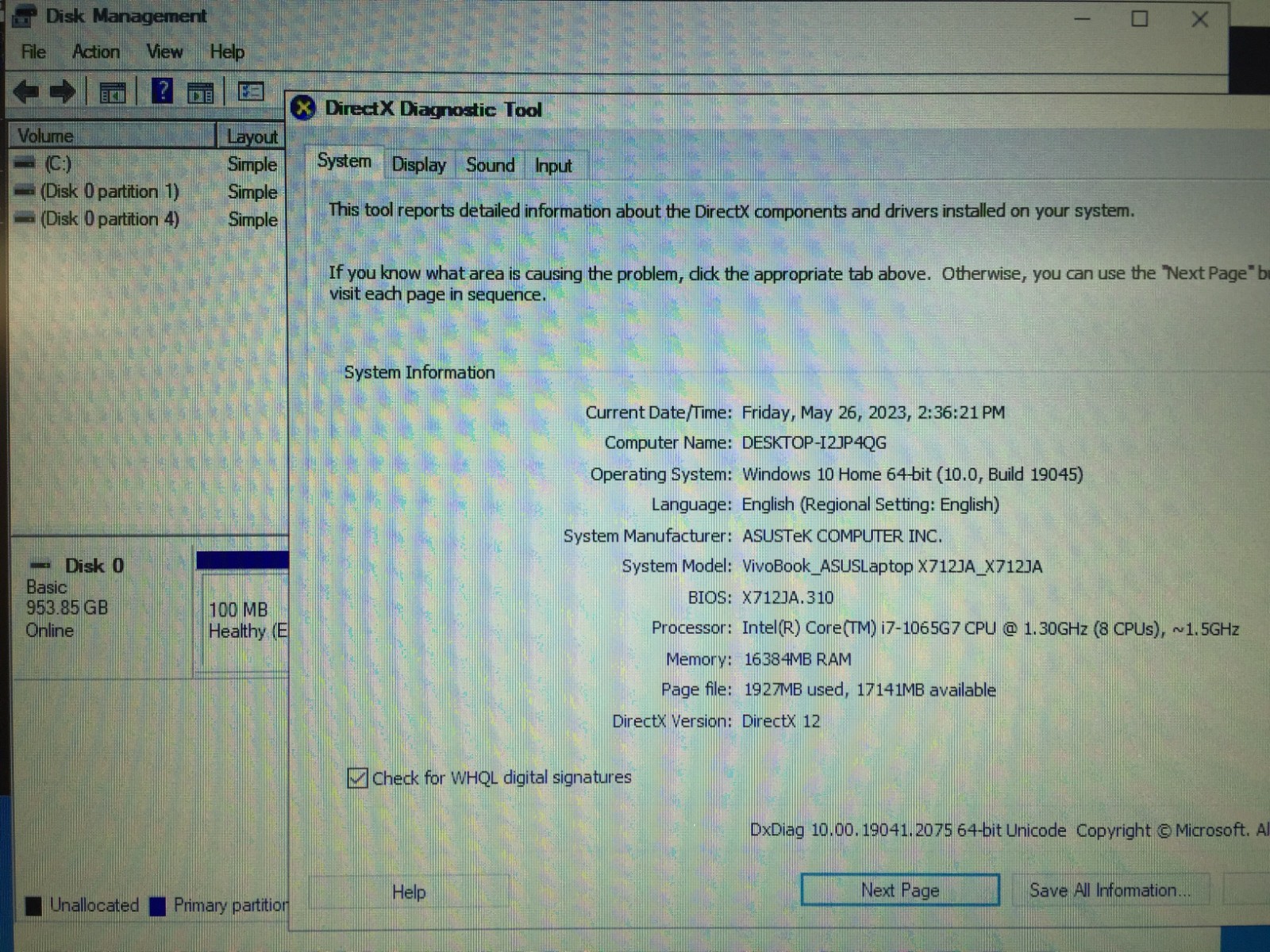1270x952 pixels.
Task: Click the Save All Information button
Action: pyautogui.click(x=1110, y=890)
